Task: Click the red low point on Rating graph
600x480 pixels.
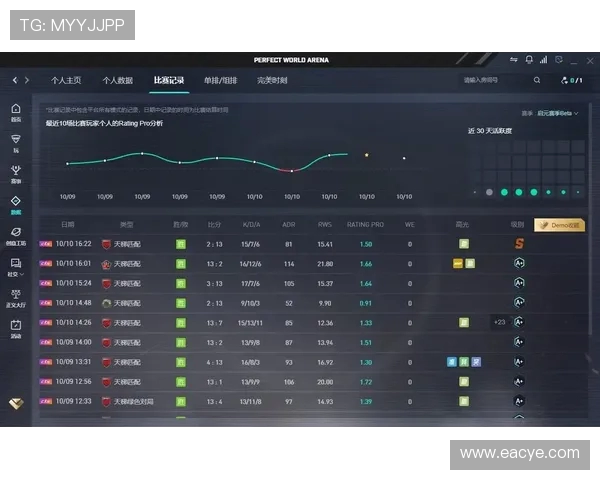Action: coord(292,171)
